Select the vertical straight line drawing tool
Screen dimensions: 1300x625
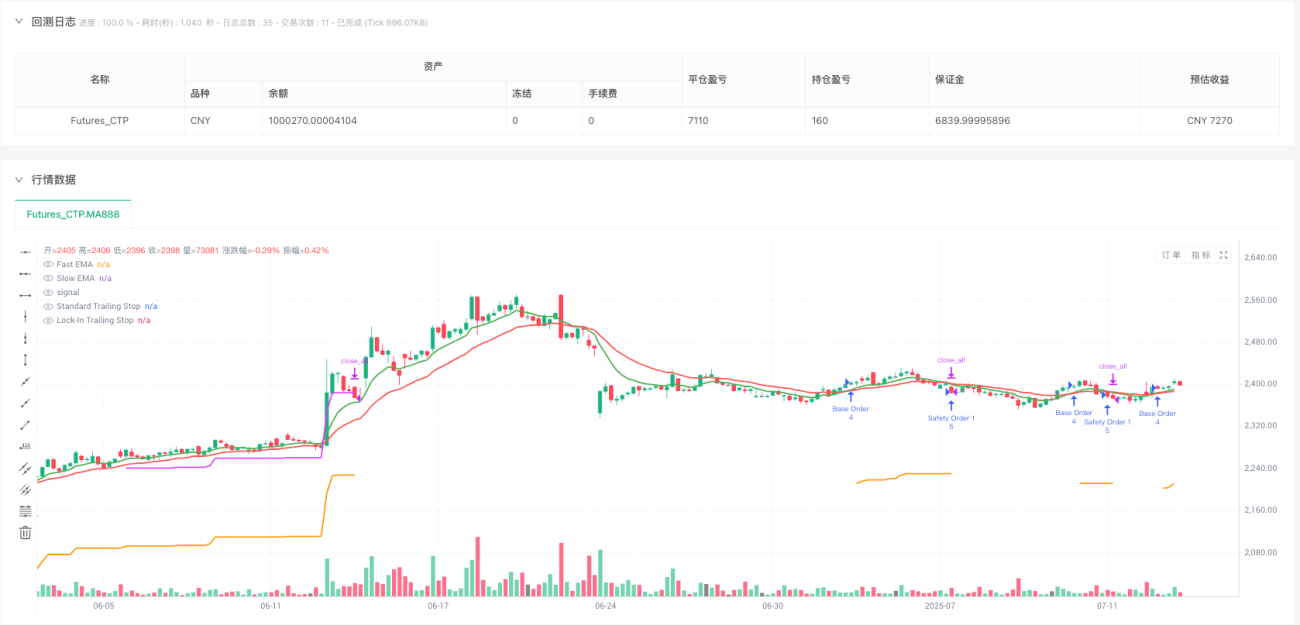coord(26,316)
